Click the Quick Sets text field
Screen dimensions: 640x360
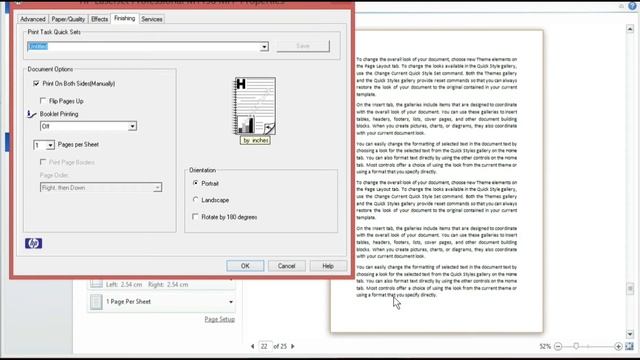point(144,47)
